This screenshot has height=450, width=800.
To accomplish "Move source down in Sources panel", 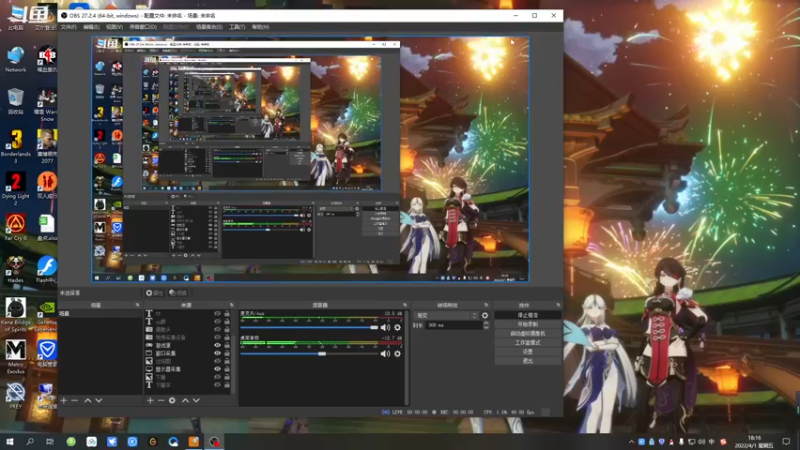I will coord(196,401).
